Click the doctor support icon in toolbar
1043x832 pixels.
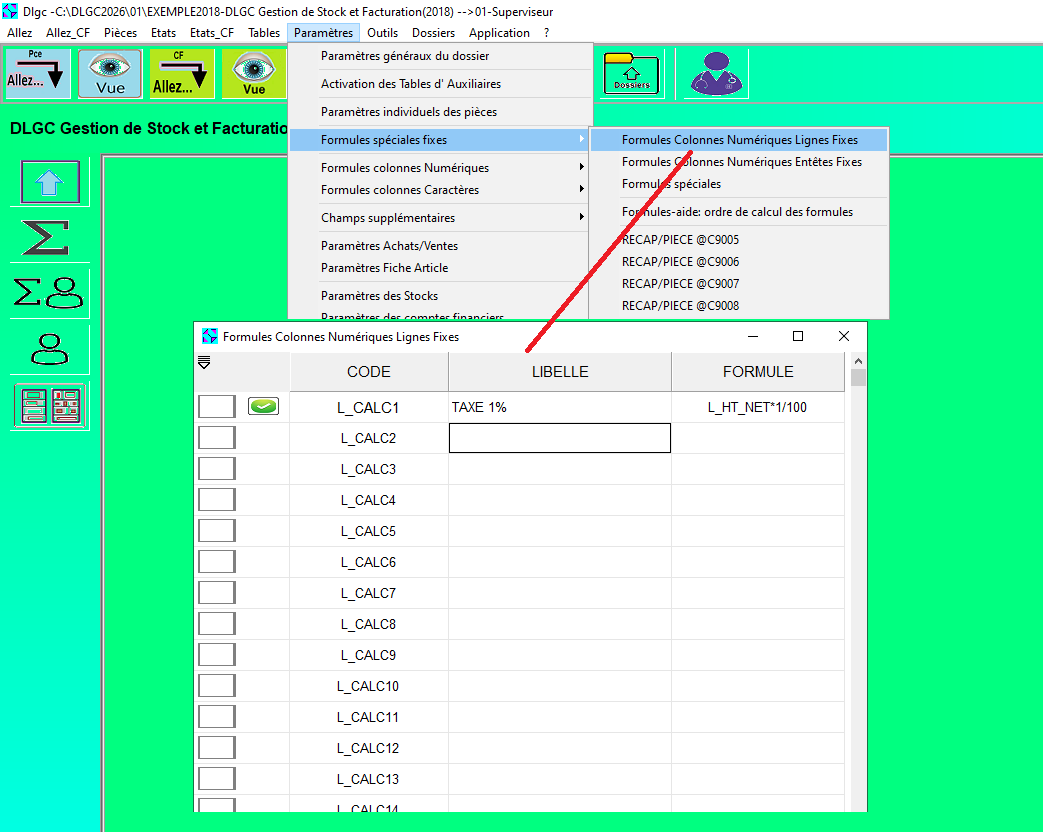[717, 74]
